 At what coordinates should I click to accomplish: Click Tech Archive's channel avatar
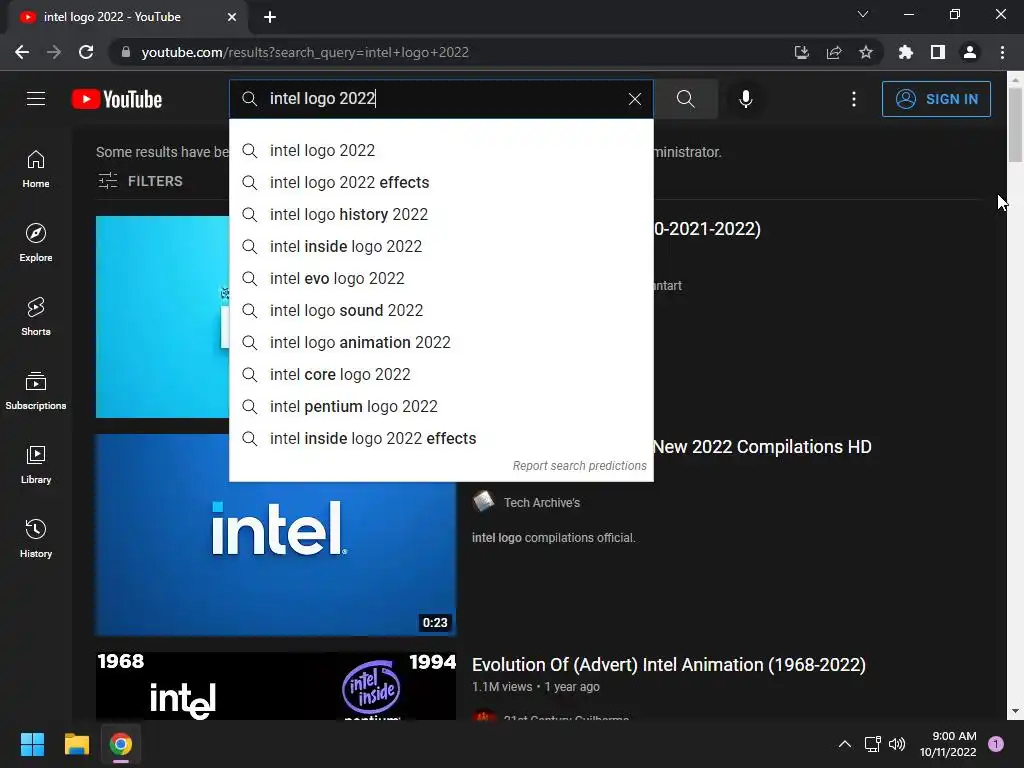coord(483,502)
